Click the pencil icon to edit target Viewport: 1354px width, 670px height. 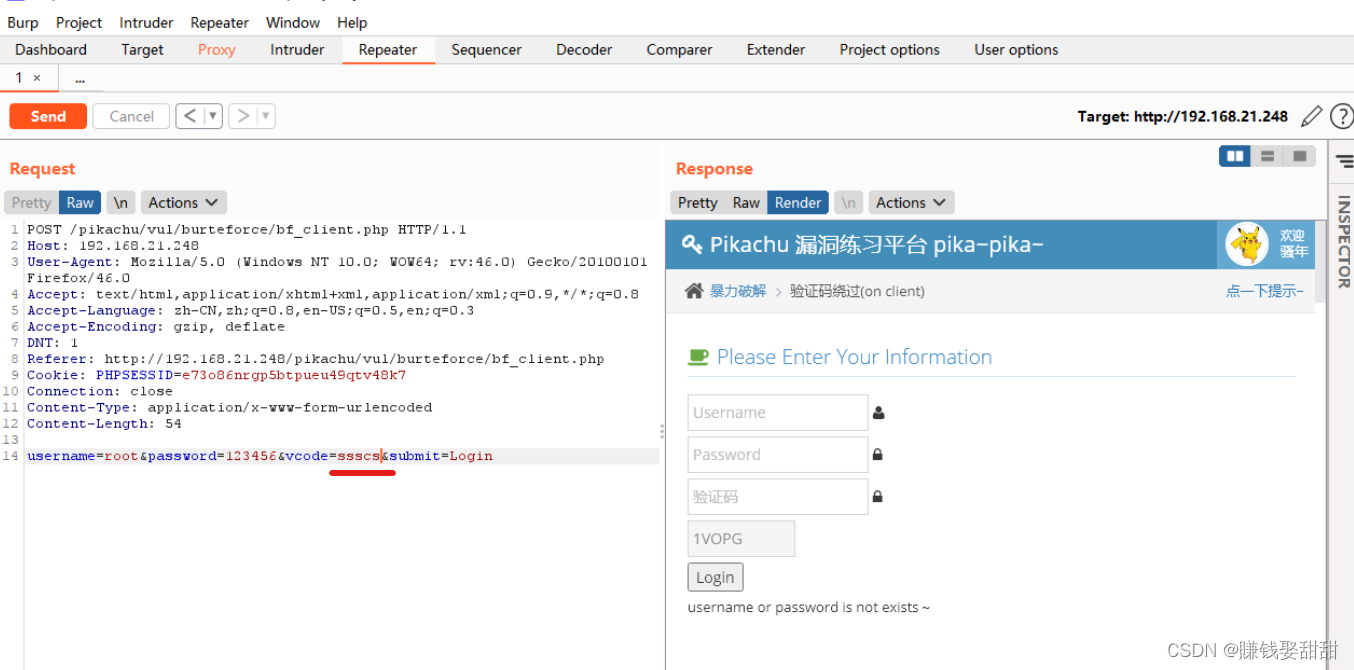click(x=1311, y=117)
